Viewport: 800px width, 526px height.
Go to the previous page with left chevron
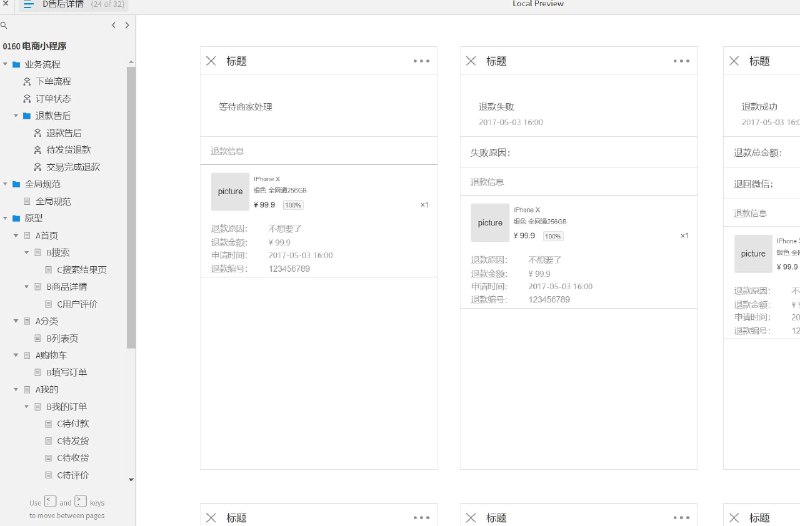coord(113,25)
